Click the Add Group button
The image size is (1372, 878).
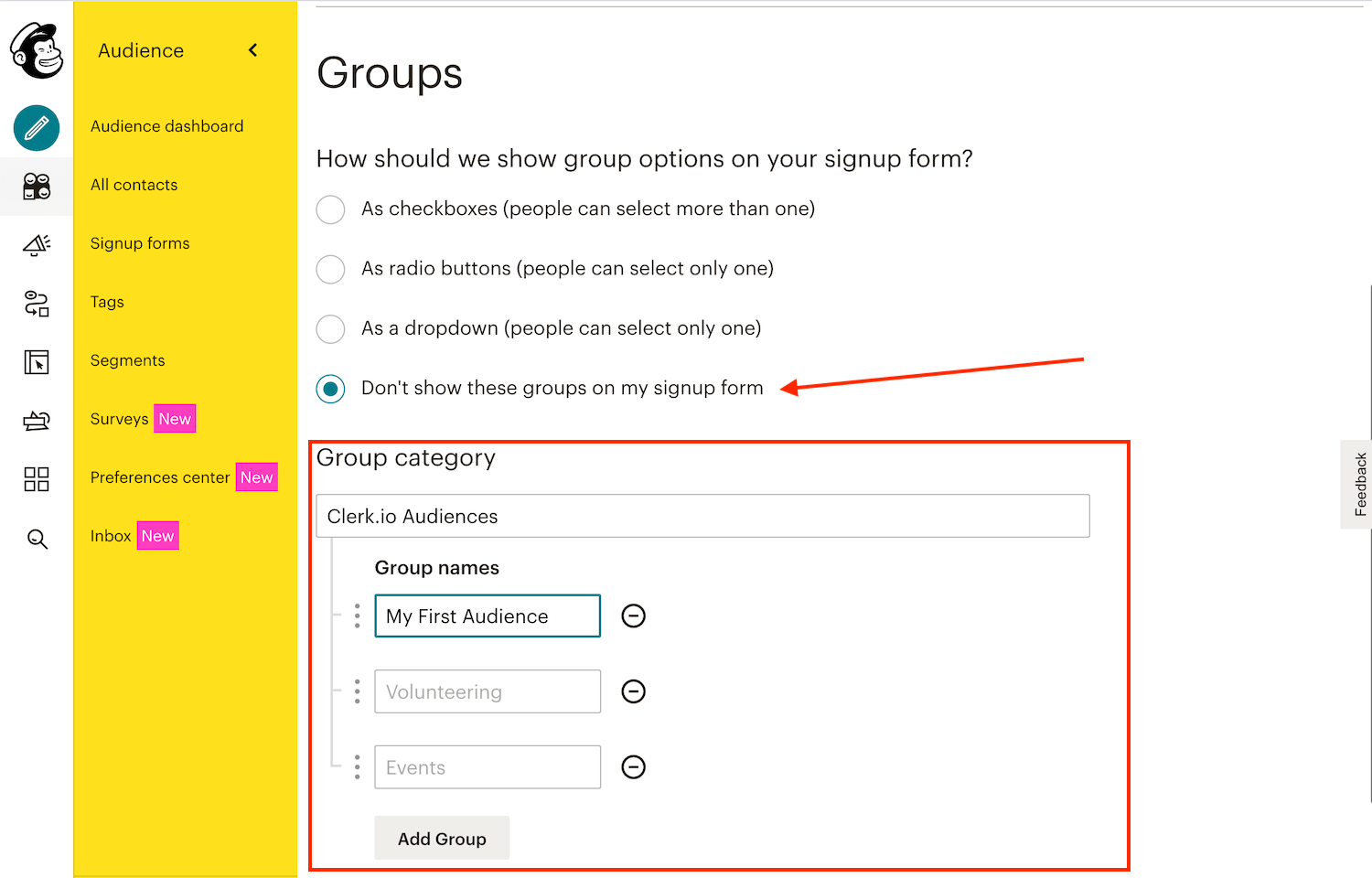pyautogui.click(x=442, y=839)
